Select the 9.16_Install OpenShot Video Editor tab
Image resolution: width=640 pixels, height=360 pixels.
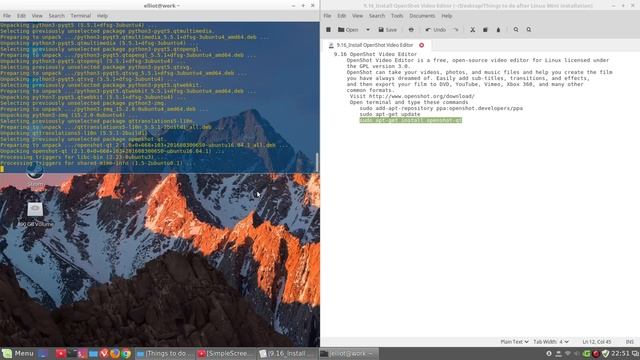[374, 45]
